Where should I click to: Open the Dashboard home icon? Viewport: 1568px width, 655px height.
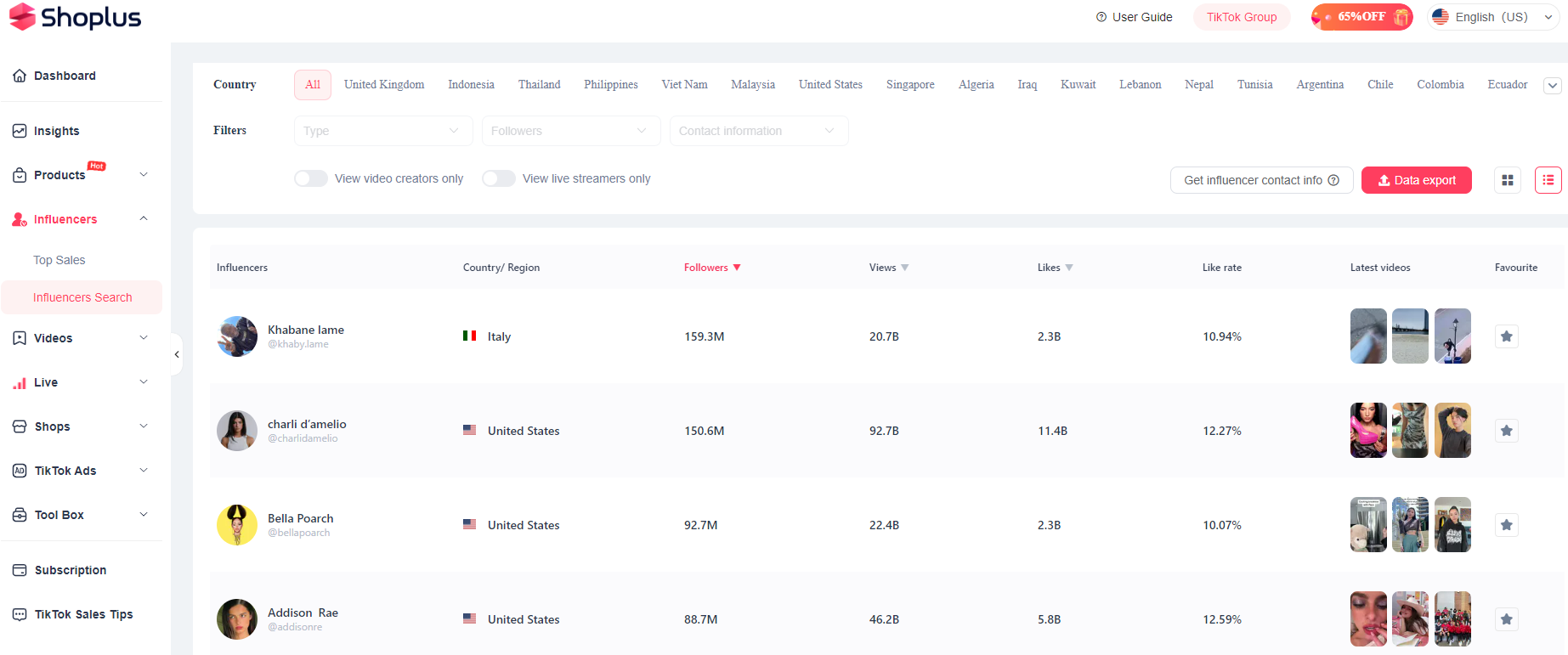pyautogui.click(x=20, y=76)
